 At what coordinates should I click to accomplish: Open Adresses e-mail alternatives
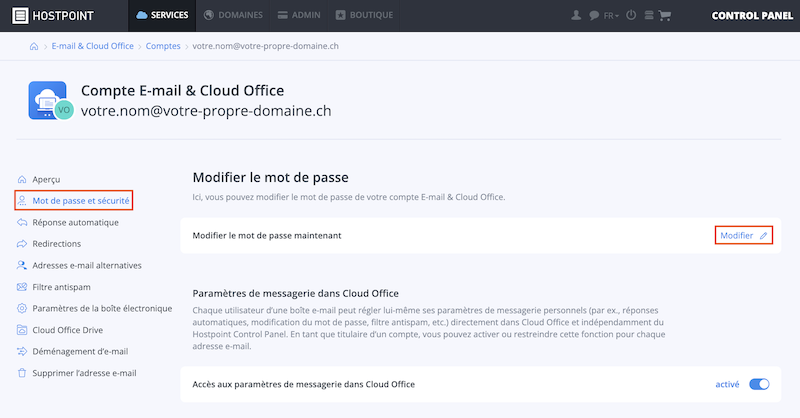pos(87,265)
